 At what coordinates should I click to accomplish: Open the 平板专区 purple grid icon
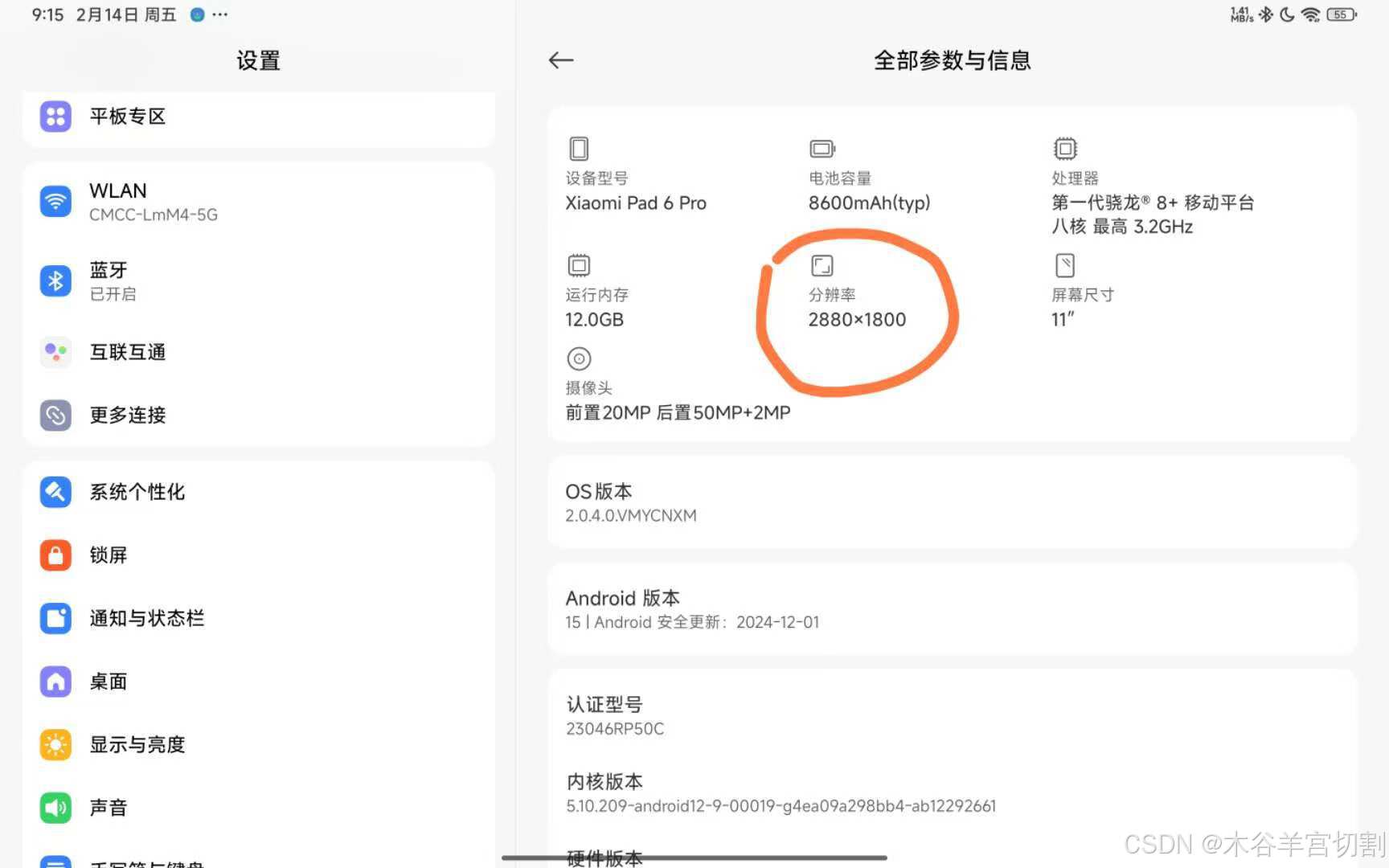(55, 117)
